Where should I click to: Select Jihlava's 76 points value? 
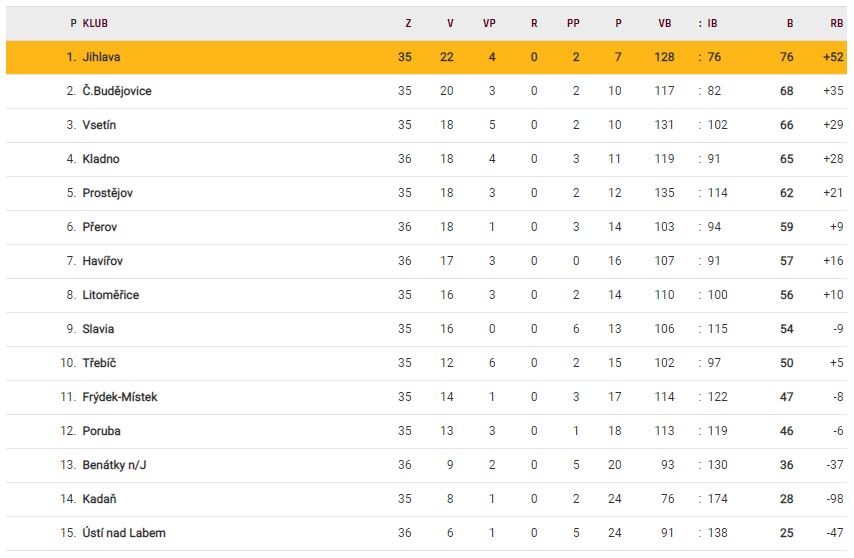coord(787,57)
